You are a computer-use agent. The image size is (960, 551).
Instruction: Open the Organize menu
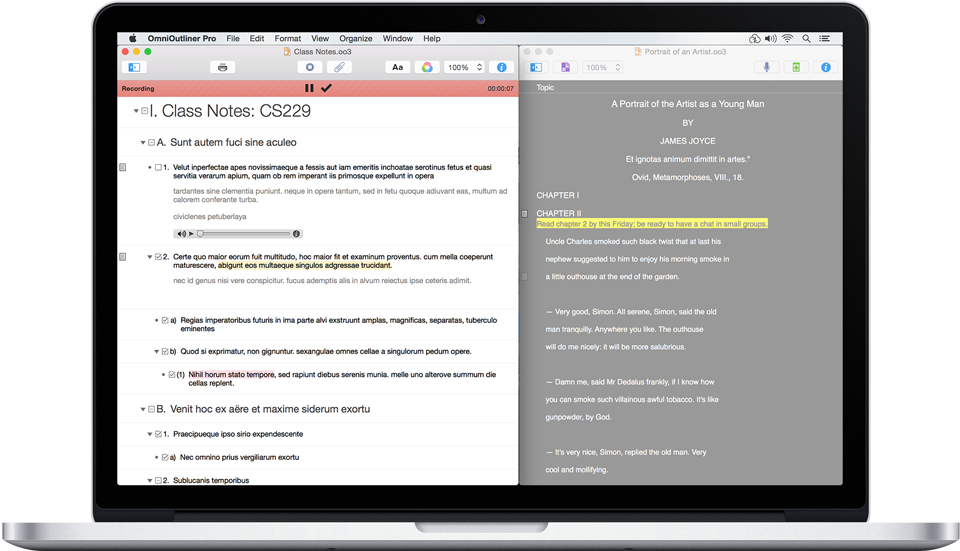point(356,38)
